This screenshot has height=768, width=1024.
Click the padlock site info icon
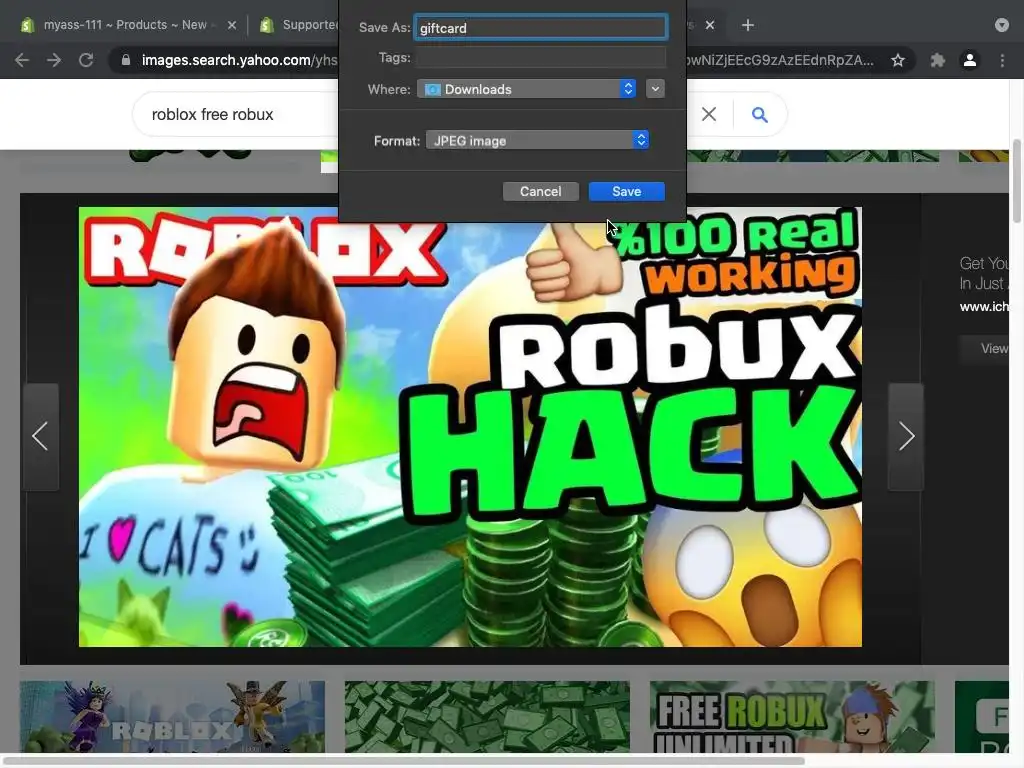tap(125, 60)
